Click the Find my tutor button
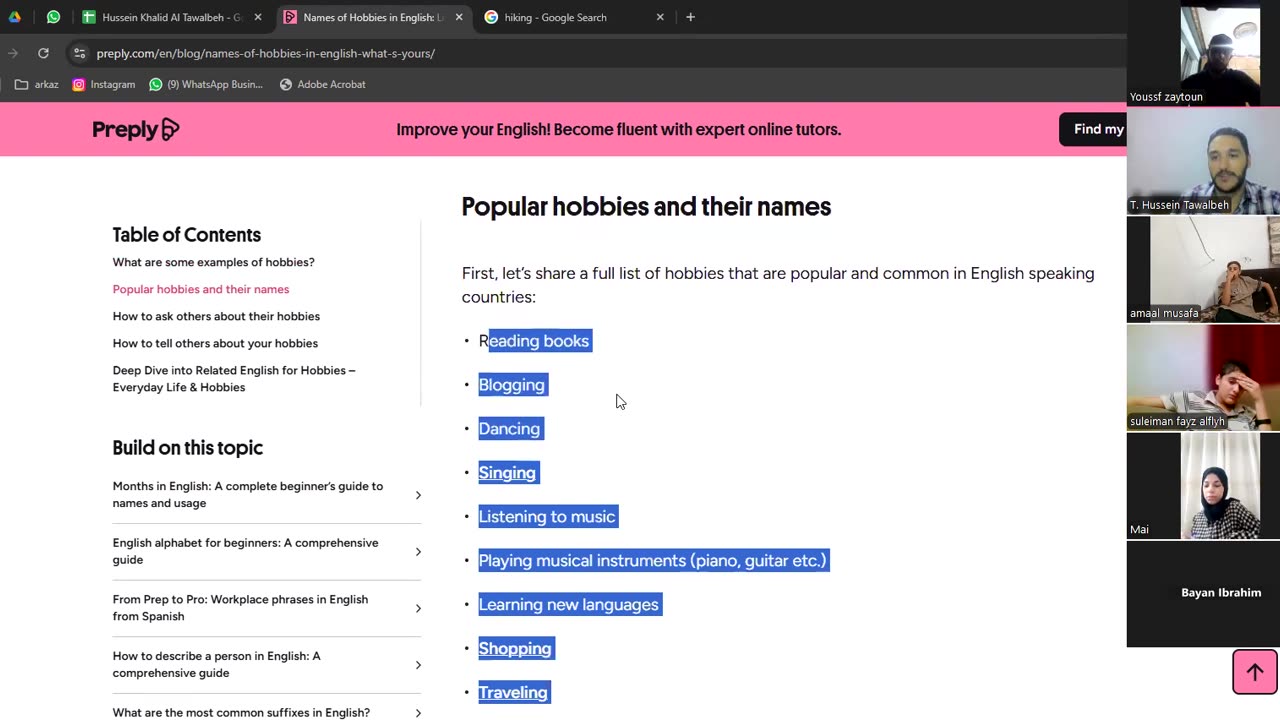The height and width of the screenshot is (720, 1280). 1094,129
